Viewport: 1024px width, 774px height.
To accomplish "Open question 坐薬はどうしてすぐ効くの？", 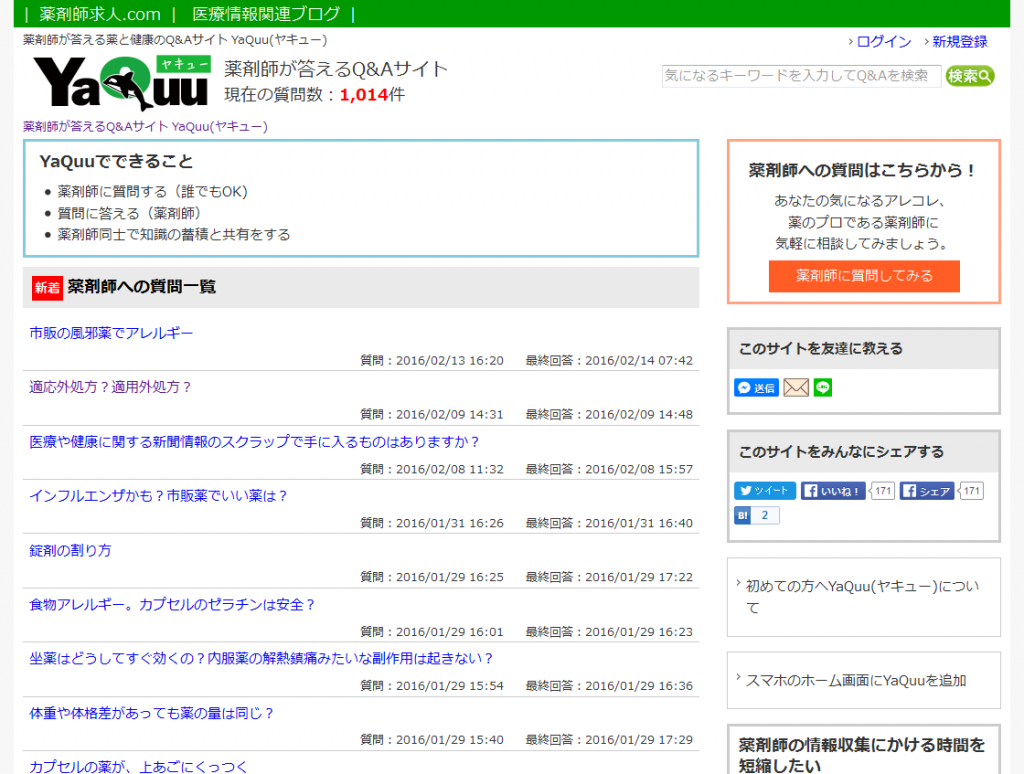I will tap(261, 658).
